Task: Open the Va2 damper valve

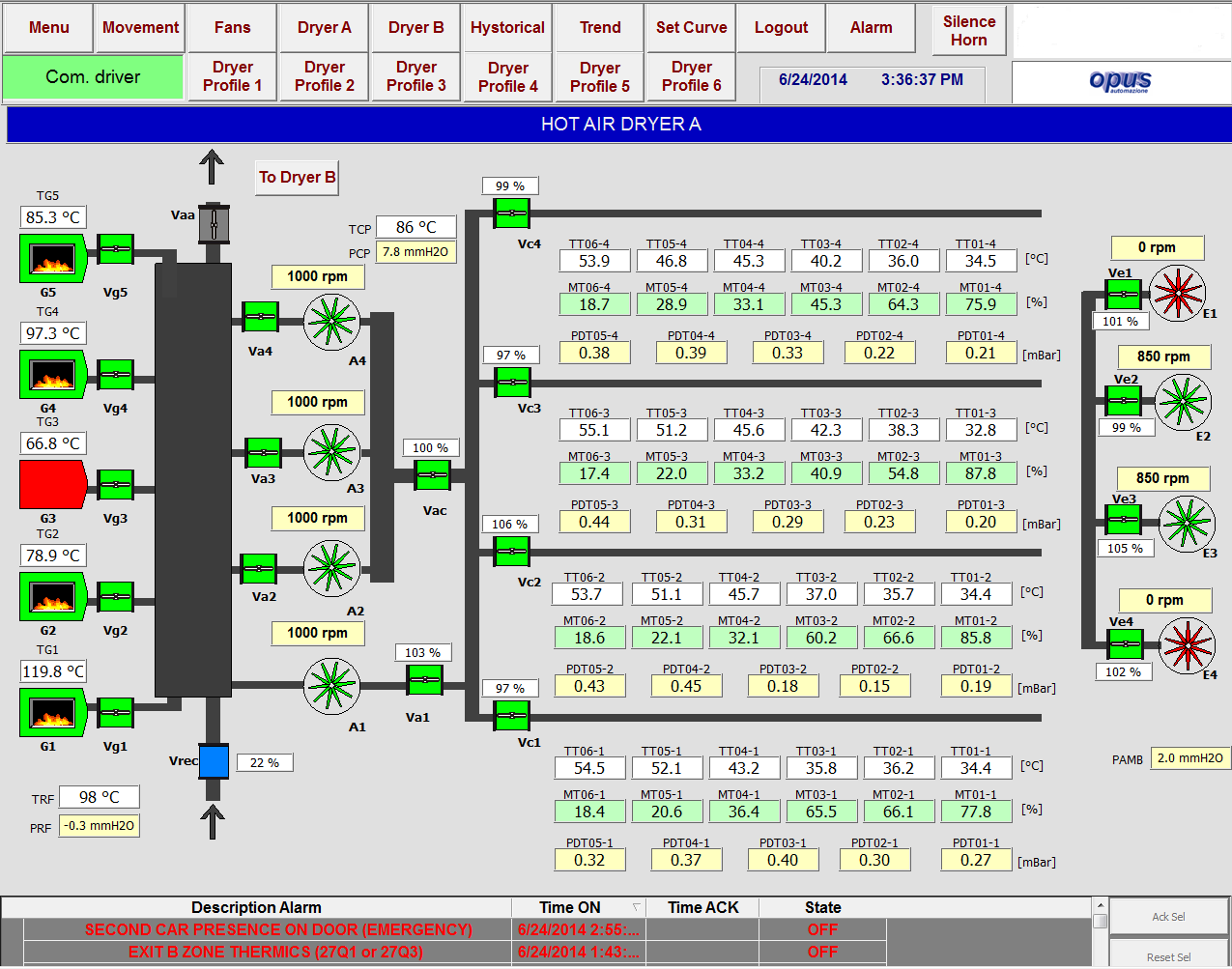Action: tap(259, 568)
